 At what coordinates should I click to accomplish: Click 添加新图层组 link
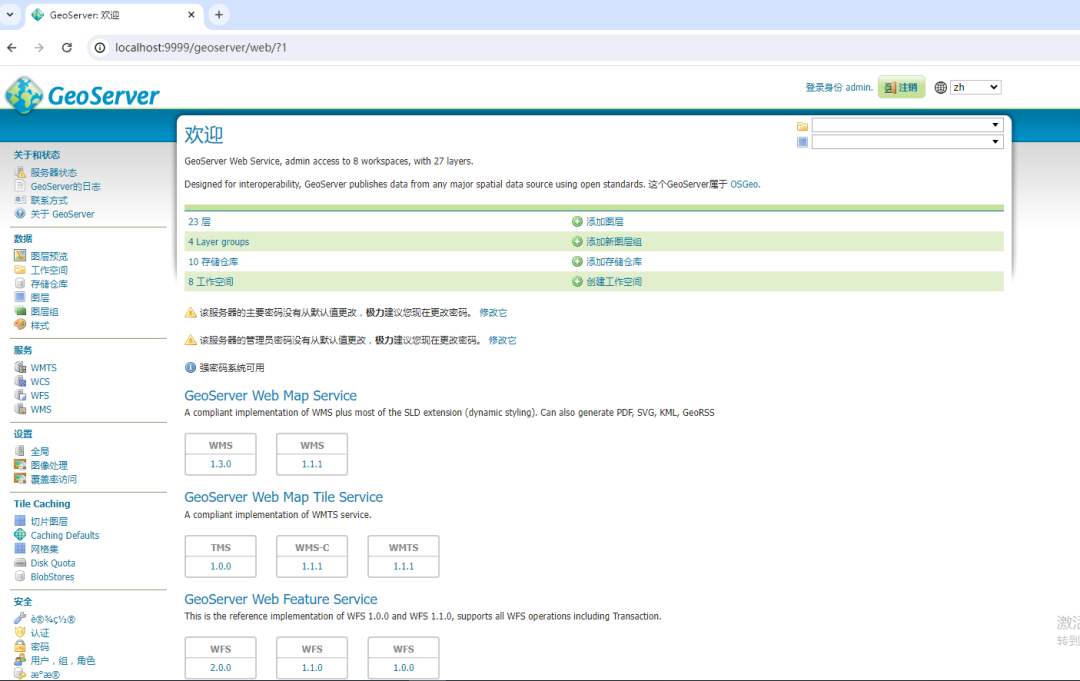pyautogui.click(x=614, y=242)
